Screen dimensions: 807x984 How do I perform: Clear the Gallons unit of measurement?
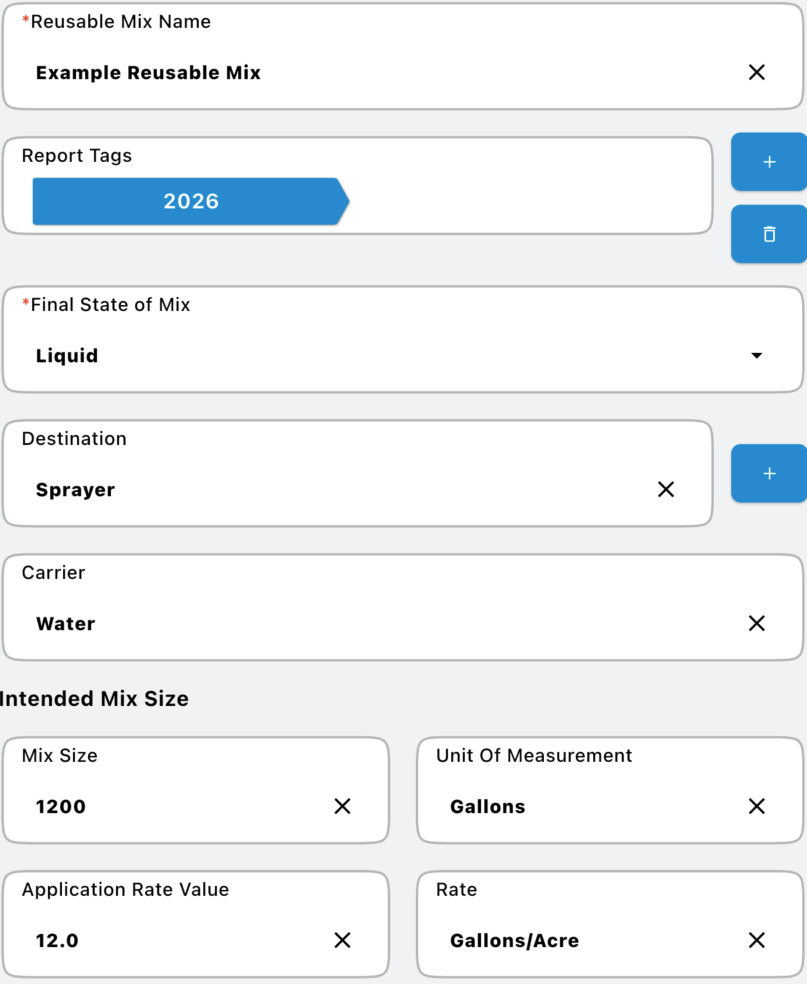click(x=756, y=806)
